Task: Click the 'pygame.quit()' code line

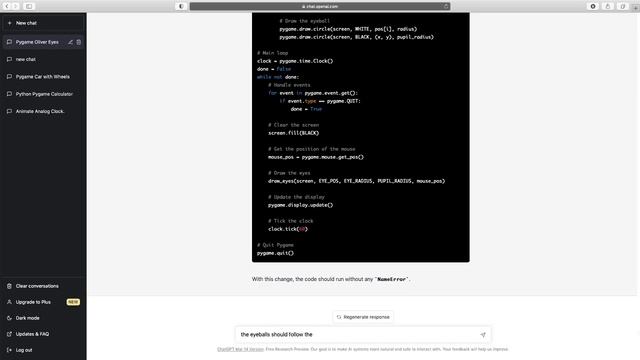Action: click(276, 253)
